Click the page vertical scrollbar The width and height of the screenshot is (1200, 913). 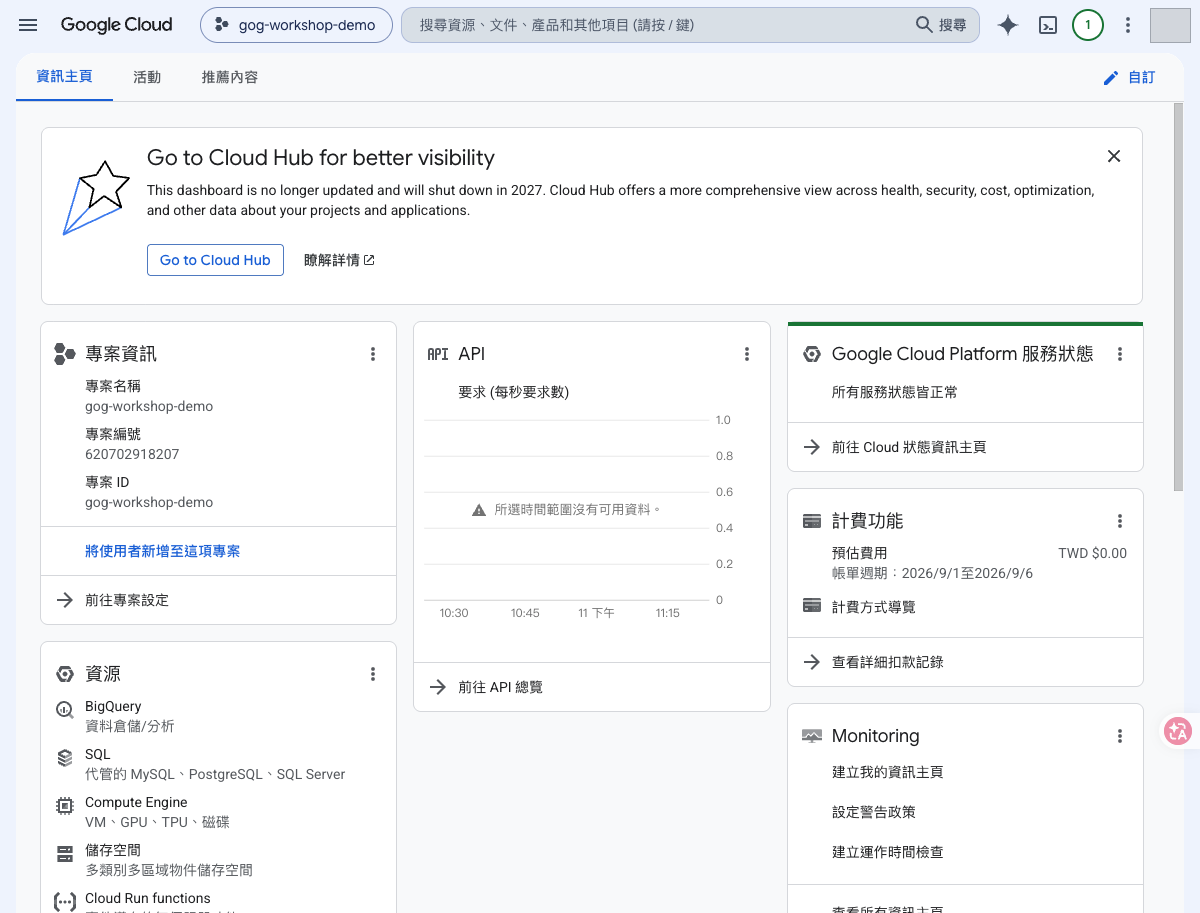point(1178,295)
